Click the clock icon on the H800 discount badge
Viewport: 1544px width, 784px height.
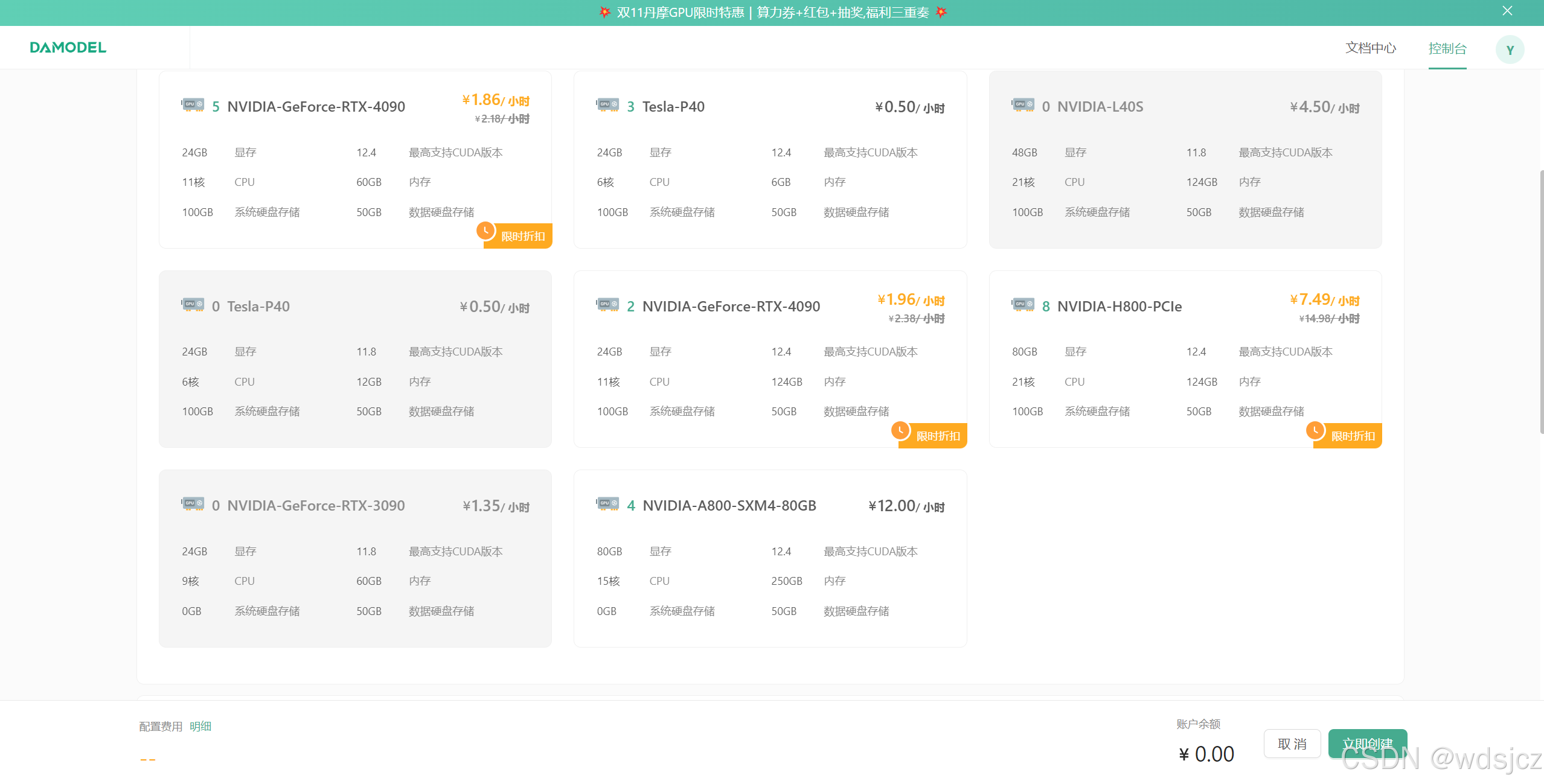point(1315,430)
